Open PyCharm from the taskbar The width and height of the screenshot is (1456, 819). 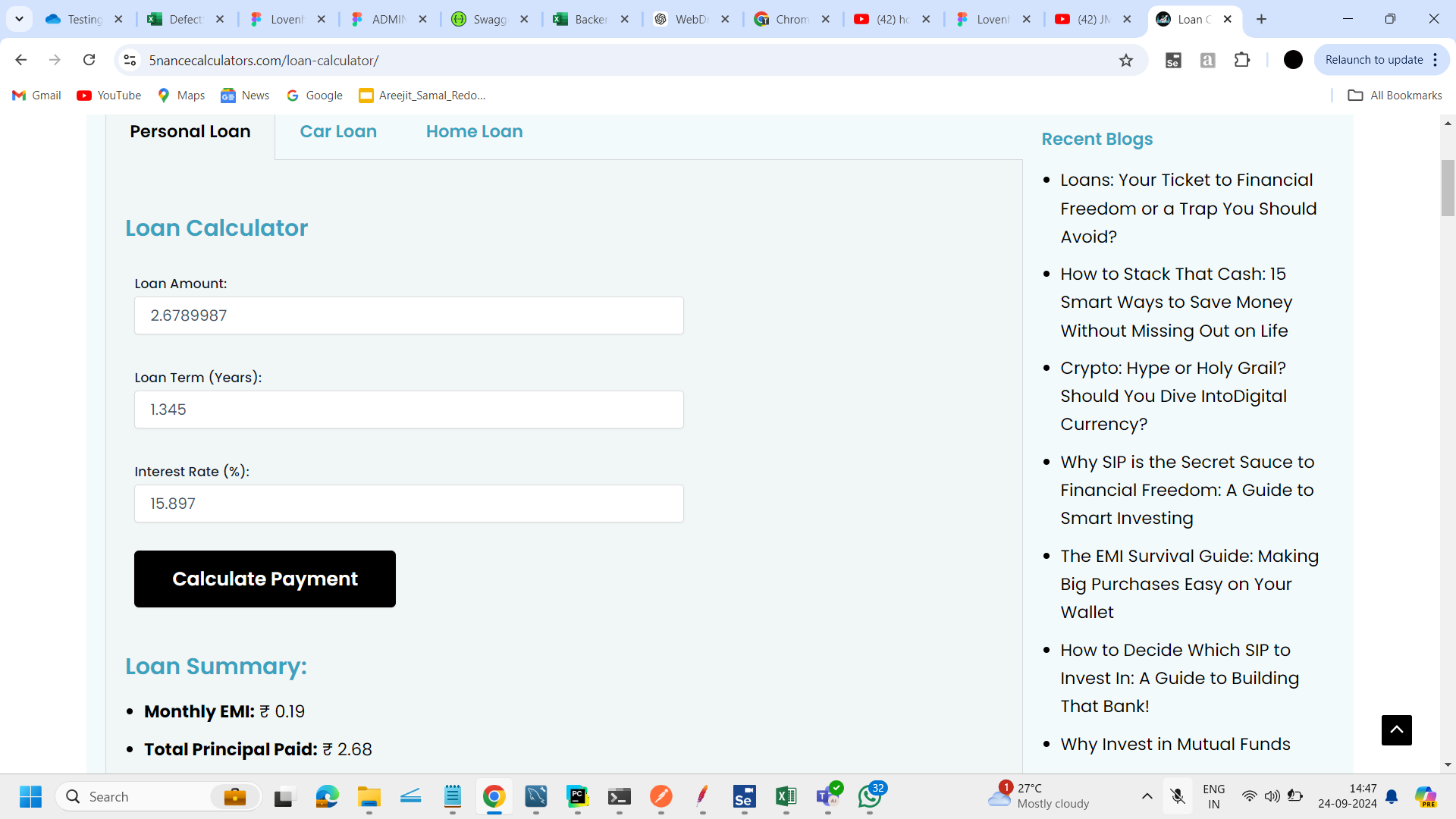click(578, 796)
